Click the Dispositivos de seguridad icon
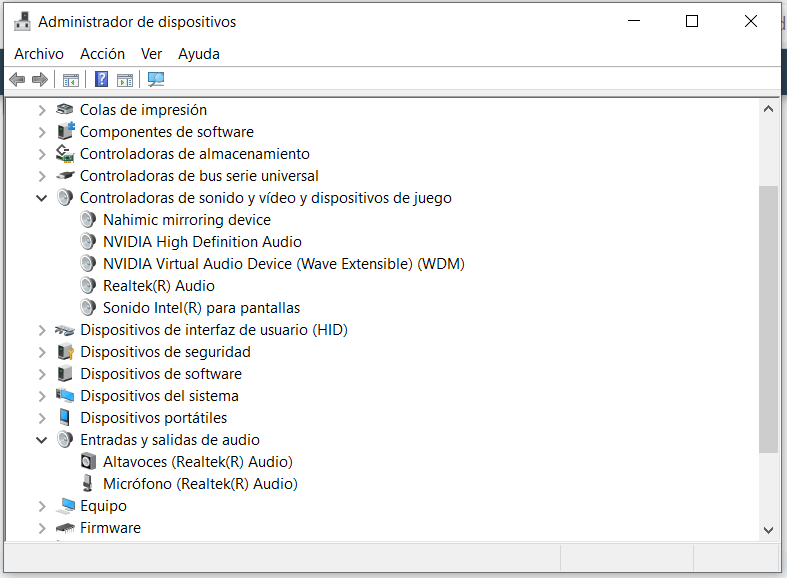Screen dimensions: 787x578 65,352
